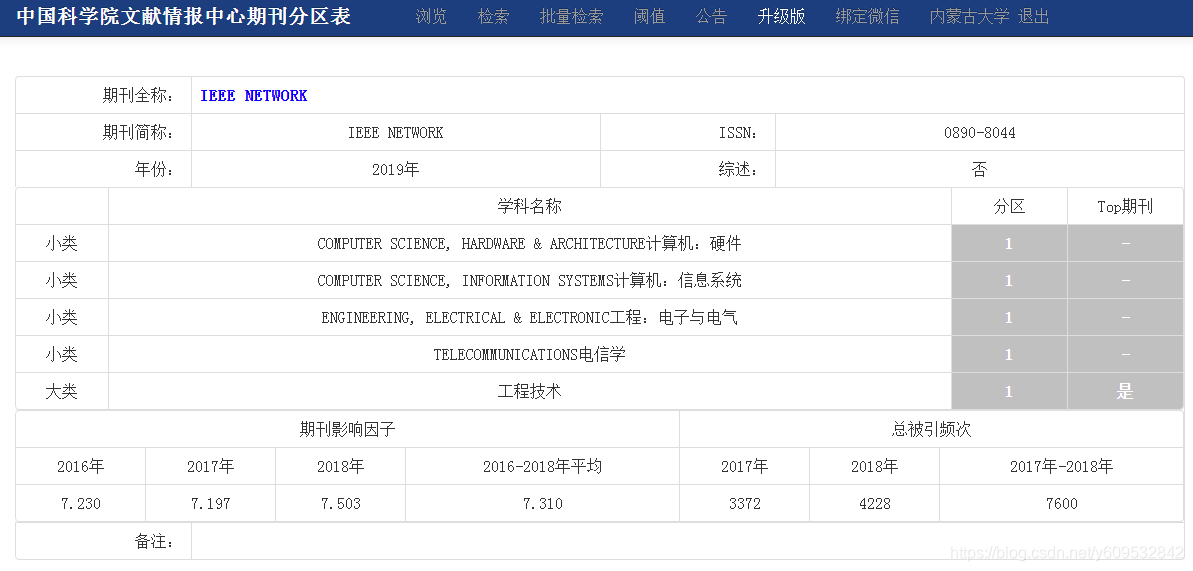Click the 大类 row label

pos(62,391)
